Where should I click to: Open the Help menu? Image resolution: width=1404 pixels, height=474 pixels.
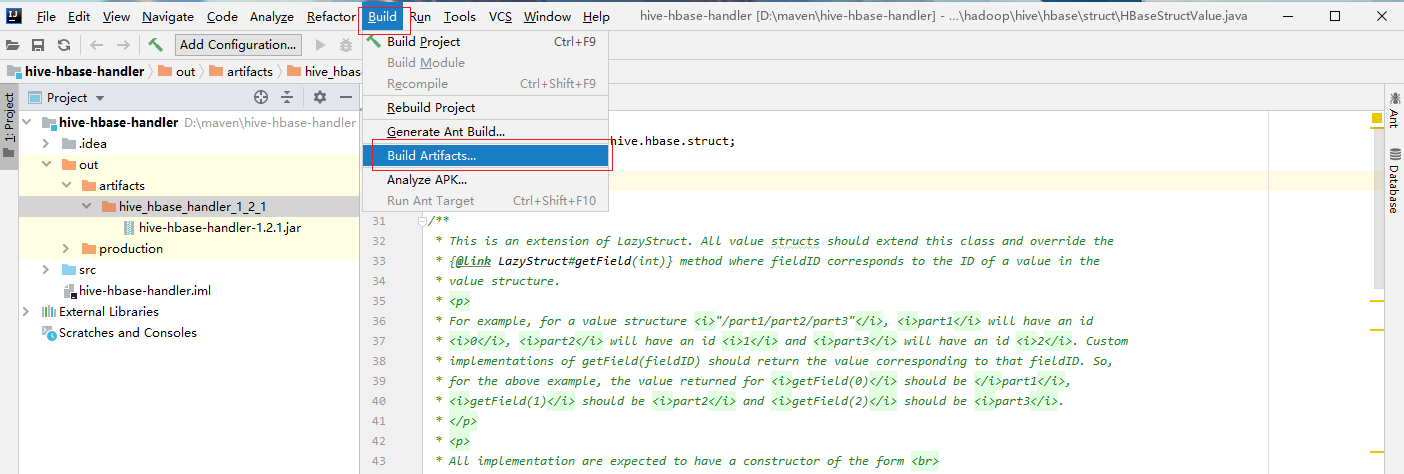pyautogui.click(x=596, y=17)
